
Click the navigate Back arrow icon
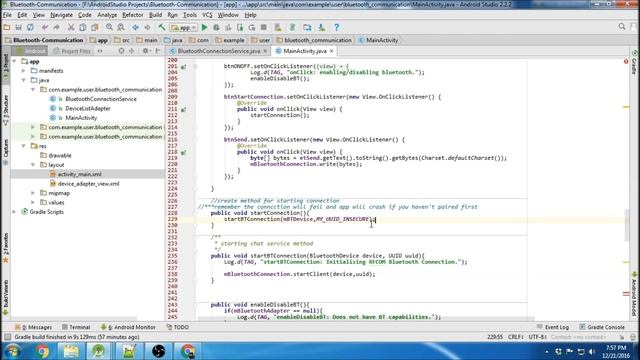coord(136,27)
